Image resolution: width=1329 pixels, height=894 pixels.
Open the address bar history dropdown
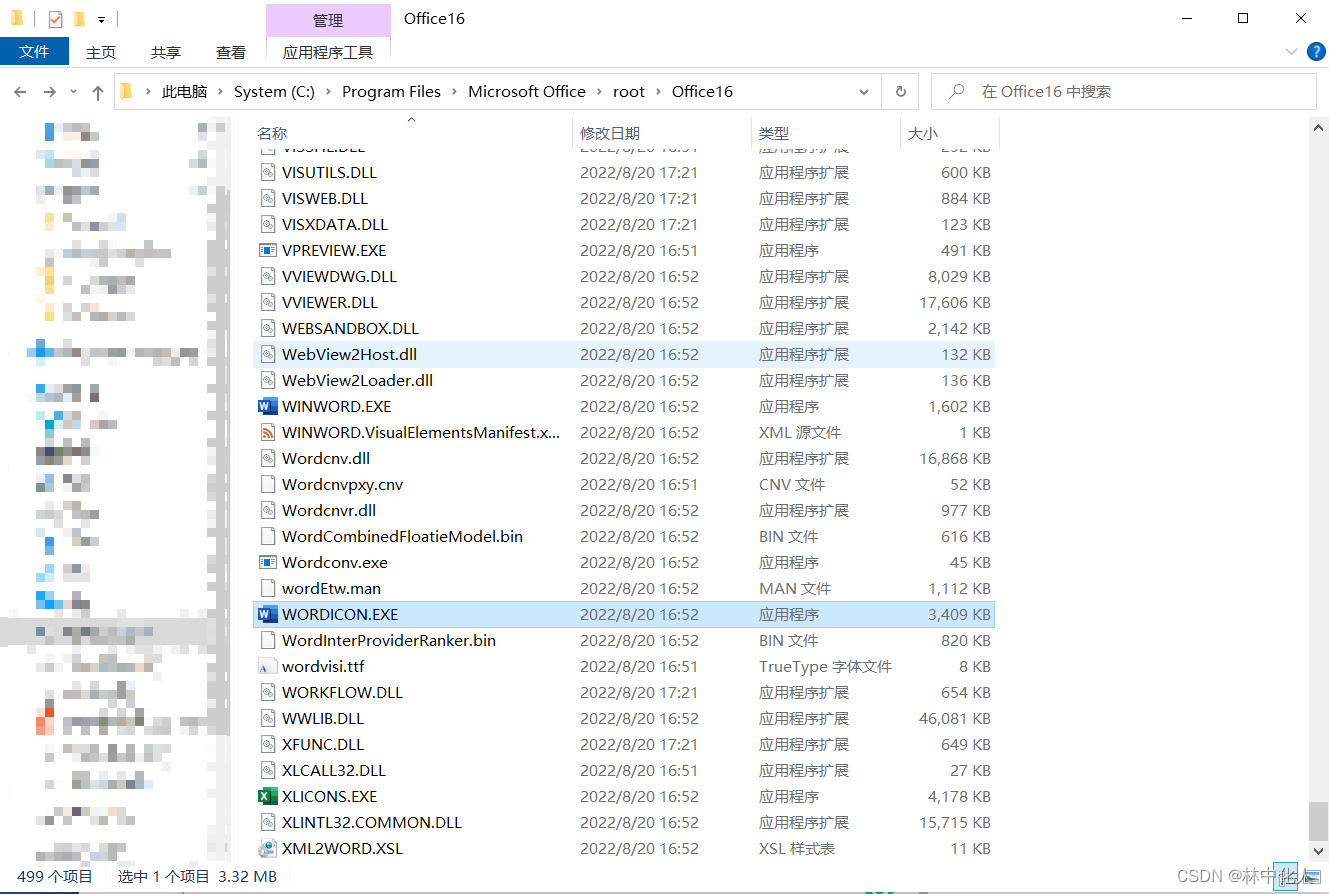[x=864, y=91]
